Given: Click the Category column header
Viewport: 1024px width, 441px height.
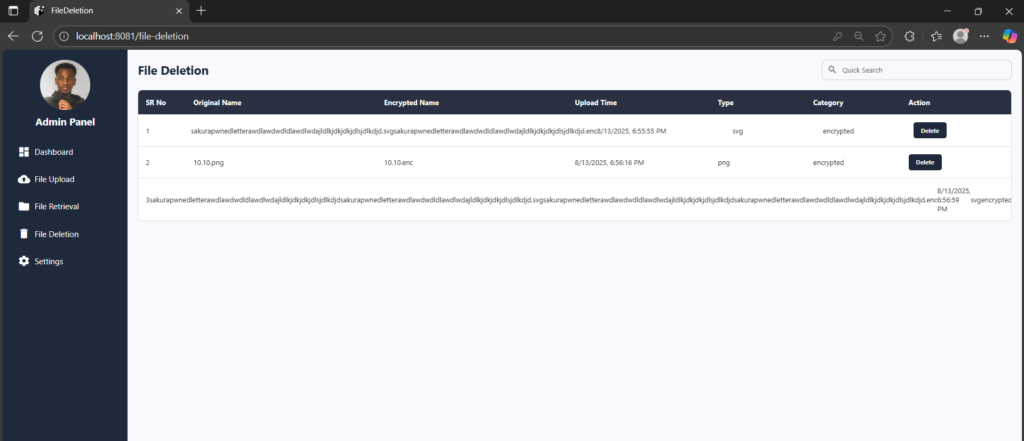Looking at the screenshot, I should coord(828,103).
